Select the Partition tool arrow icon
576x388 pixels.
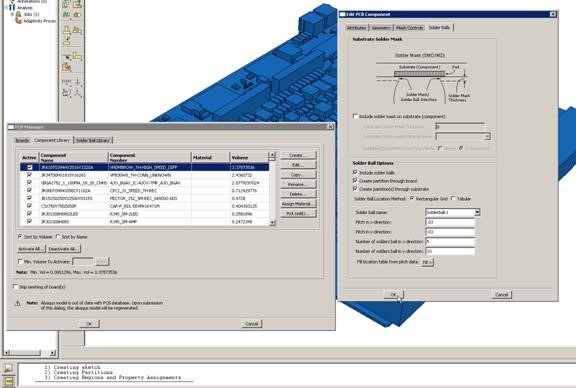(x=67, y=57)
